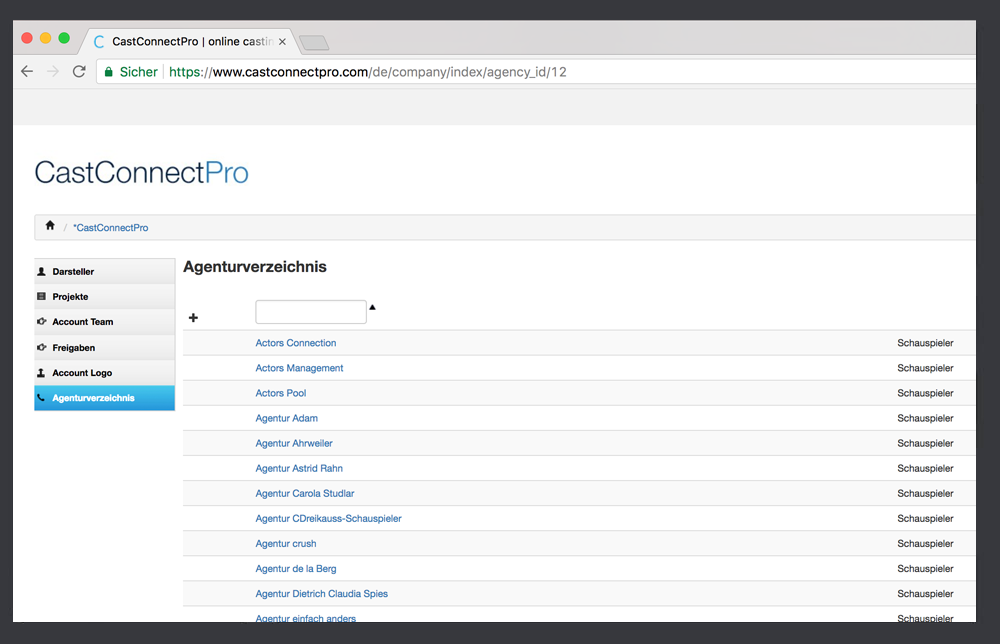
Task: Open Agentur Adam link
Action: coord(286,418)
